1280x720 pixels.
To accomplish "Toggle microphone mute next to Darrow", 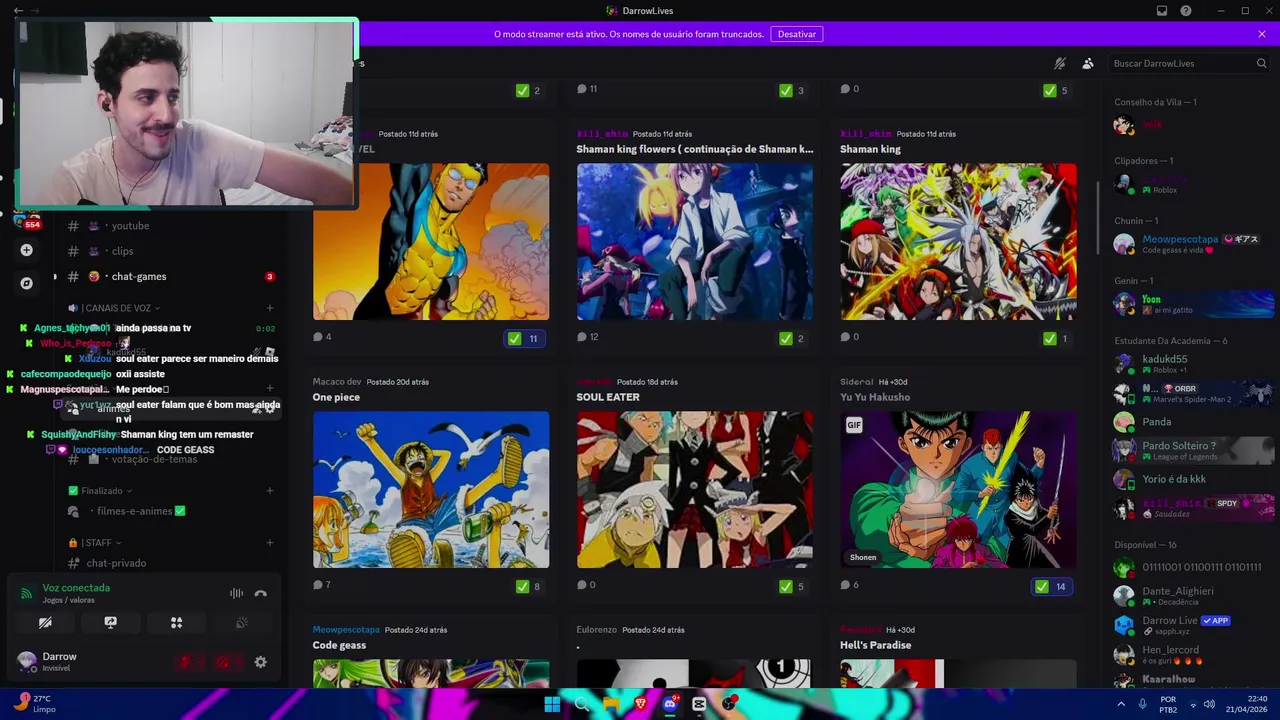I will [185, 662].
